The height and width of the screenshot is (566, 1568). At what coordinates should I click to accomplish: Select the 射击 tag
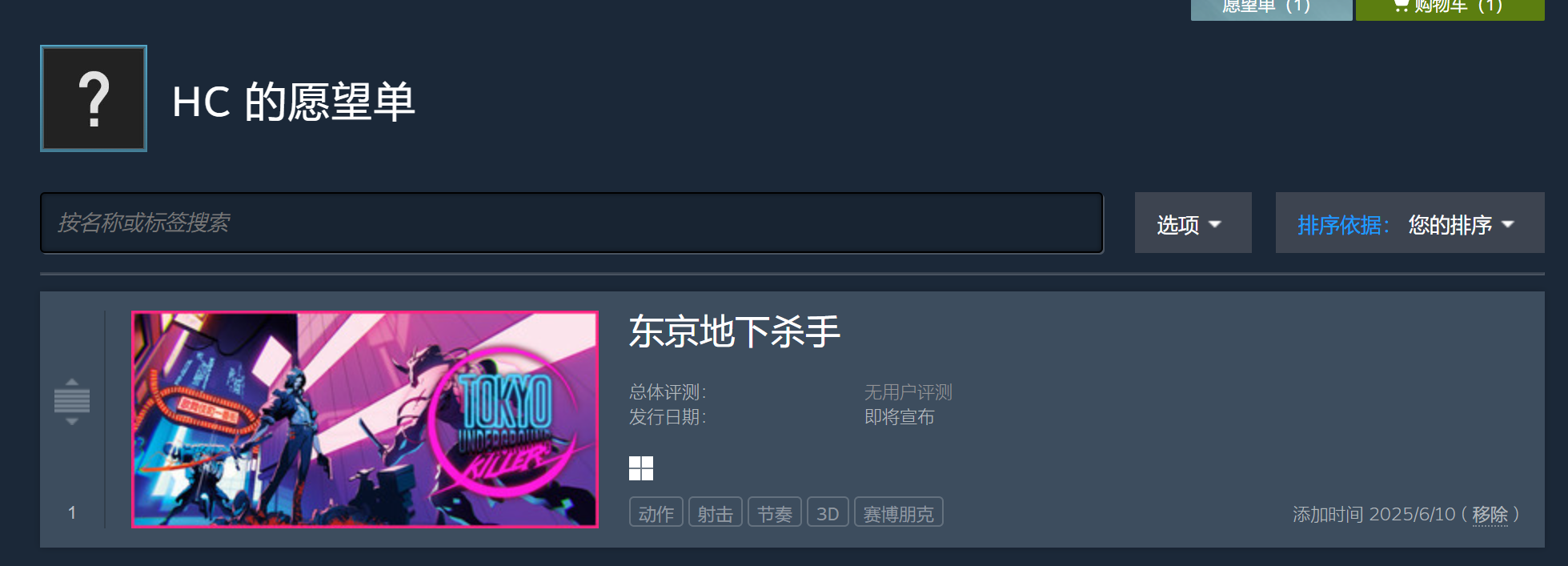(715, 513)
